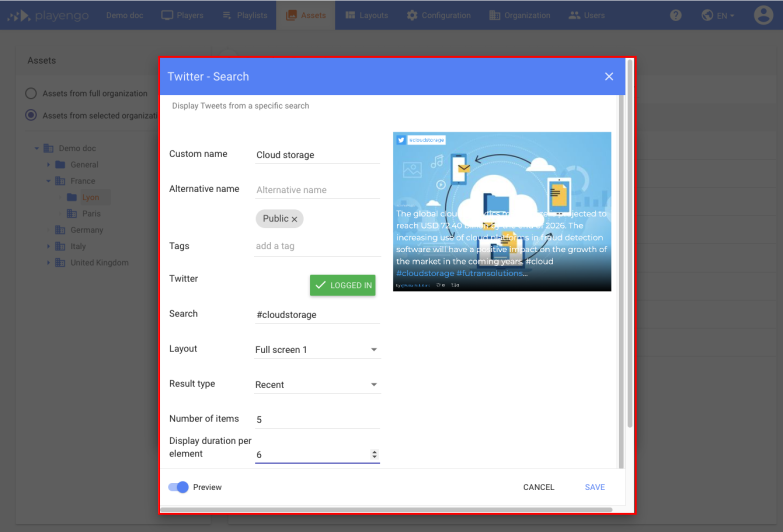The image size is (783, 532).
Task: Collapse the Demo doc tree node
Action: 36,148
